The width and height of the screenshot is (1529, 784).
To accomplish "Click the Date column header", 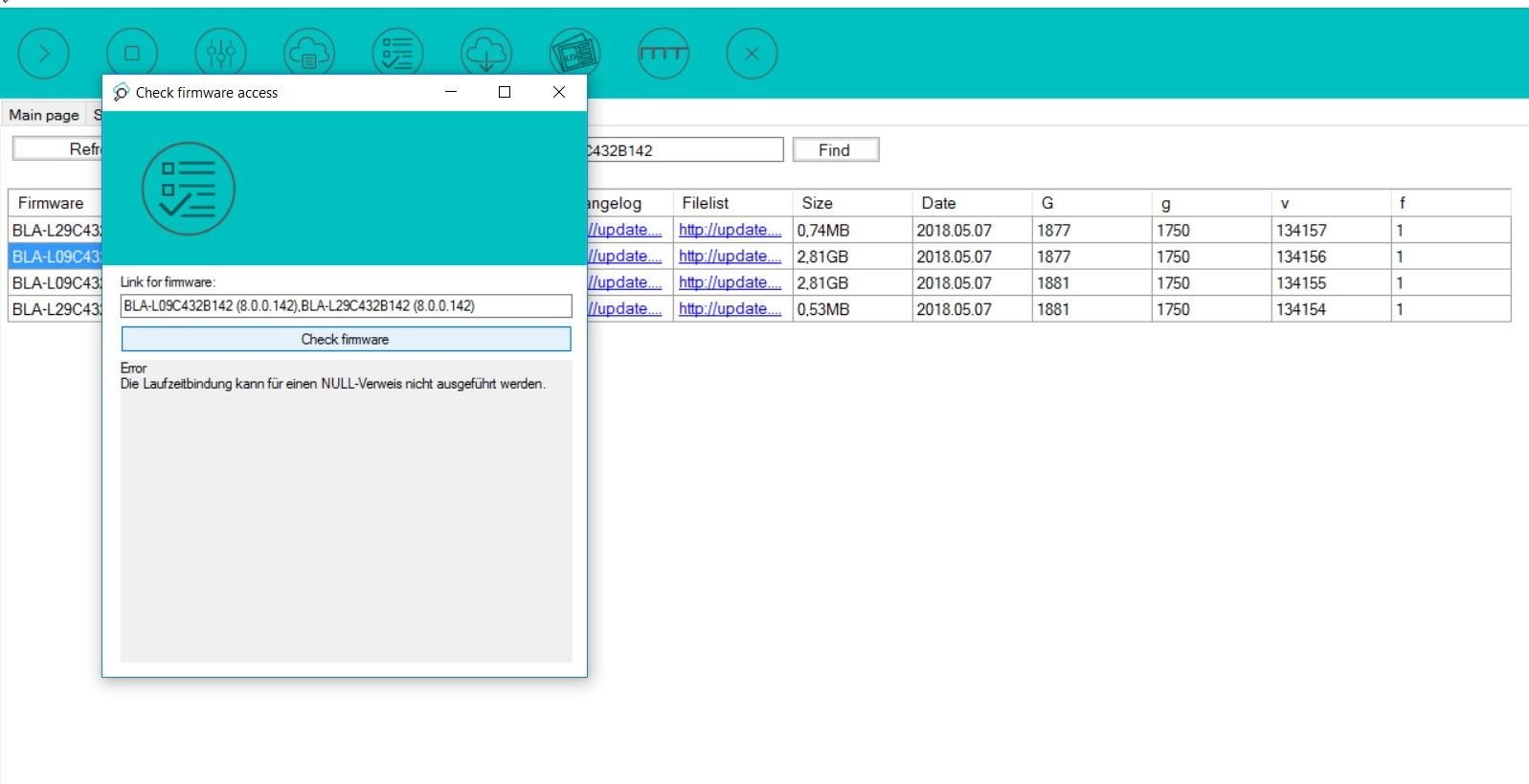I will 972,203.
